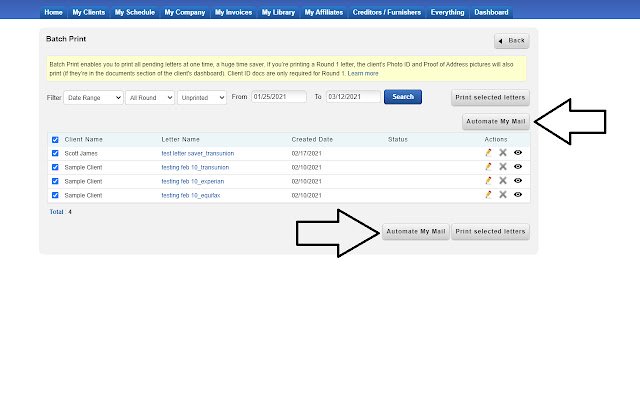Viewport: 640px width, 400px height.
Task: Open the Everything tab
Action: coord(447,12)
